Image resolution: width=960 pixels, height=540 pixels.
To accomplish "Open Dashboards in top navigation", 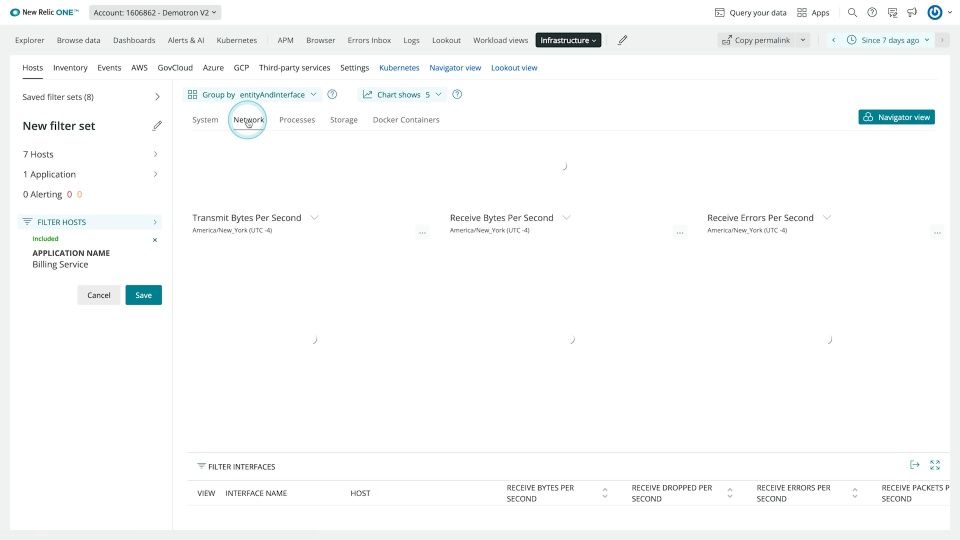I will [x=134, y=40].
